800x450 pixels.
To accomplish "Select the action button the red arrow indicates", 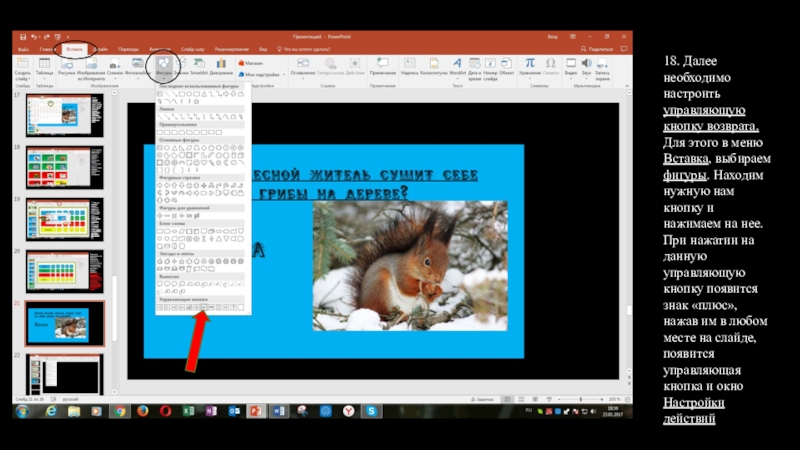I will (x=203, y=306).
